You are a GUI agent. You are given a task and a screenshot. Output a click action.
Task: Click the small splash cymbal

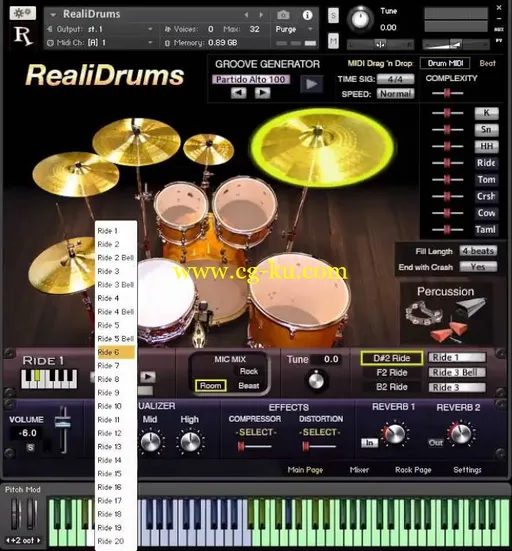point(208,149)
